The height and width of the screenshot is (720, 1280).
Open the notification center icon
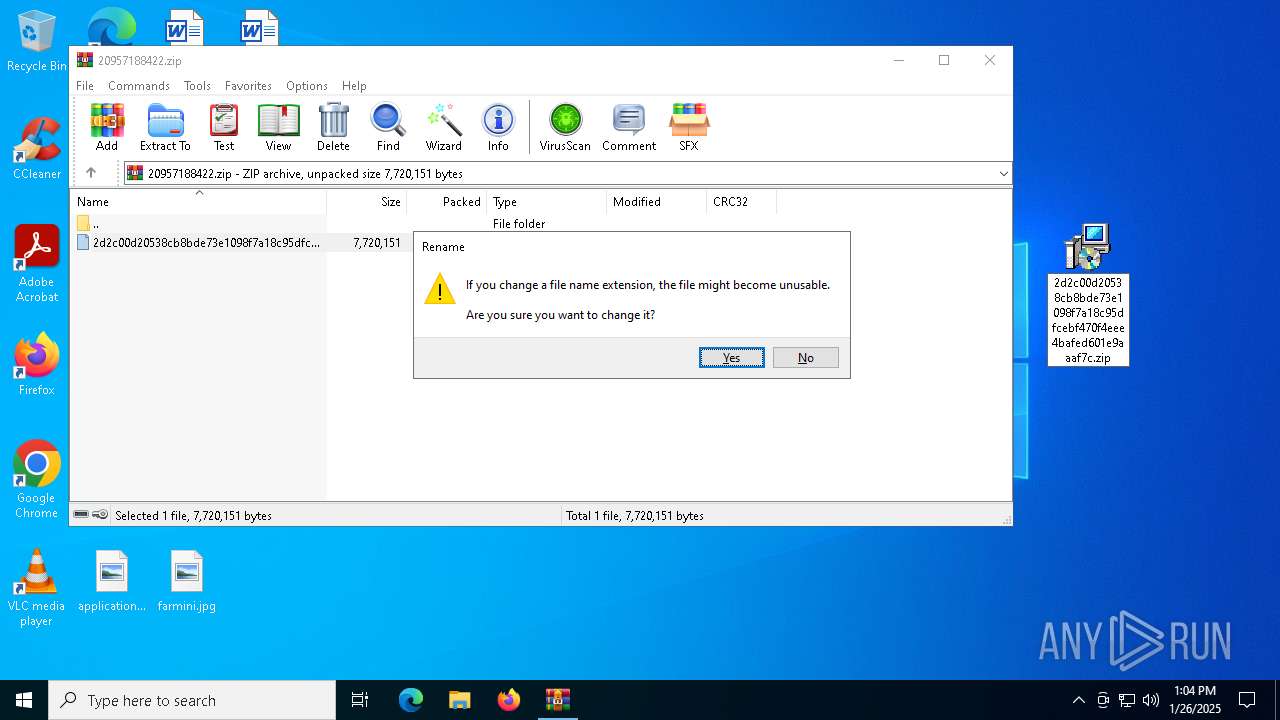(1247, 700)
